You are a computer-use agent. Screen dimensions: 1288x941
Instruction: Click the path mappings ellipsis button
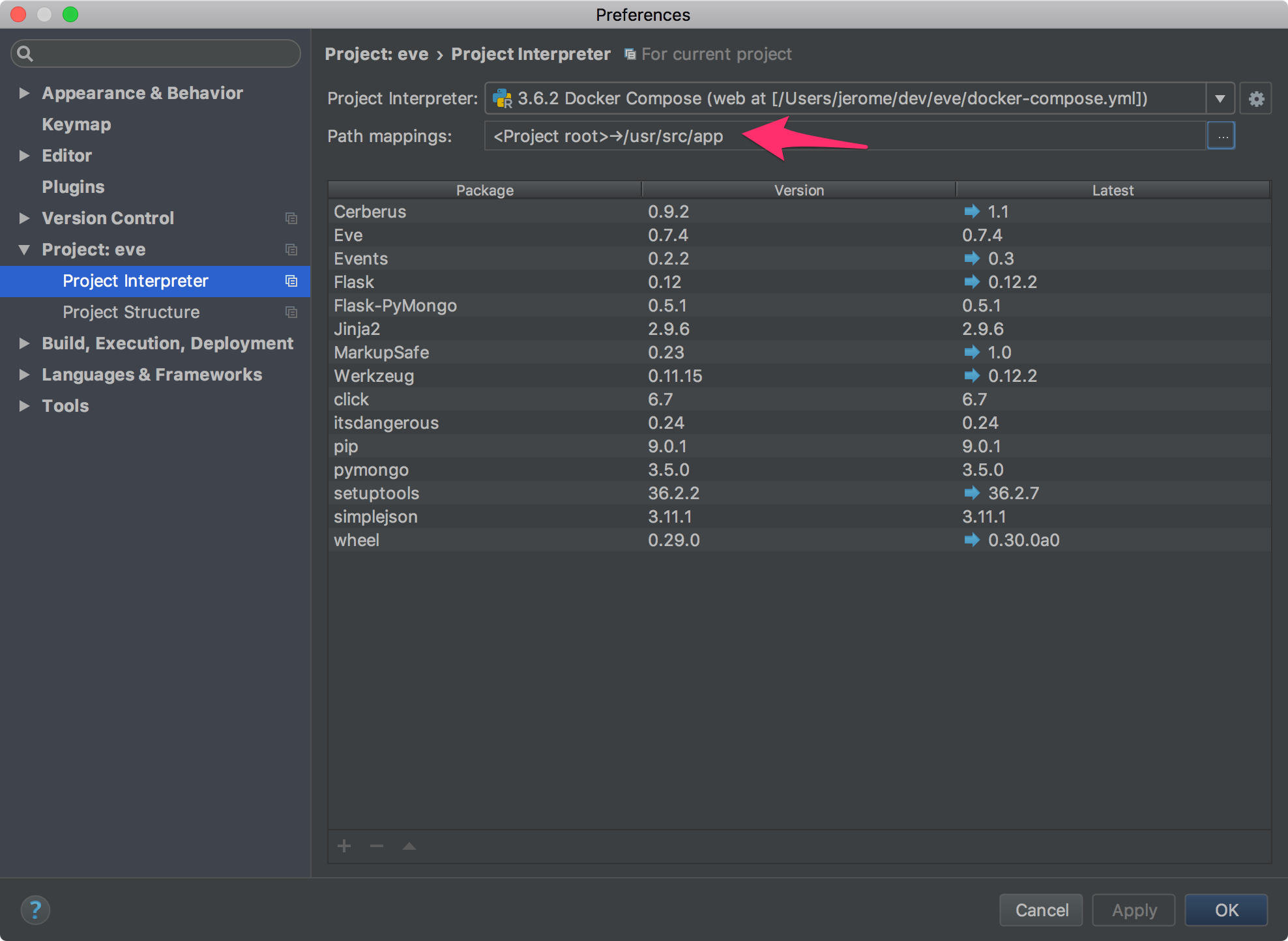[x=1222, y=136]
